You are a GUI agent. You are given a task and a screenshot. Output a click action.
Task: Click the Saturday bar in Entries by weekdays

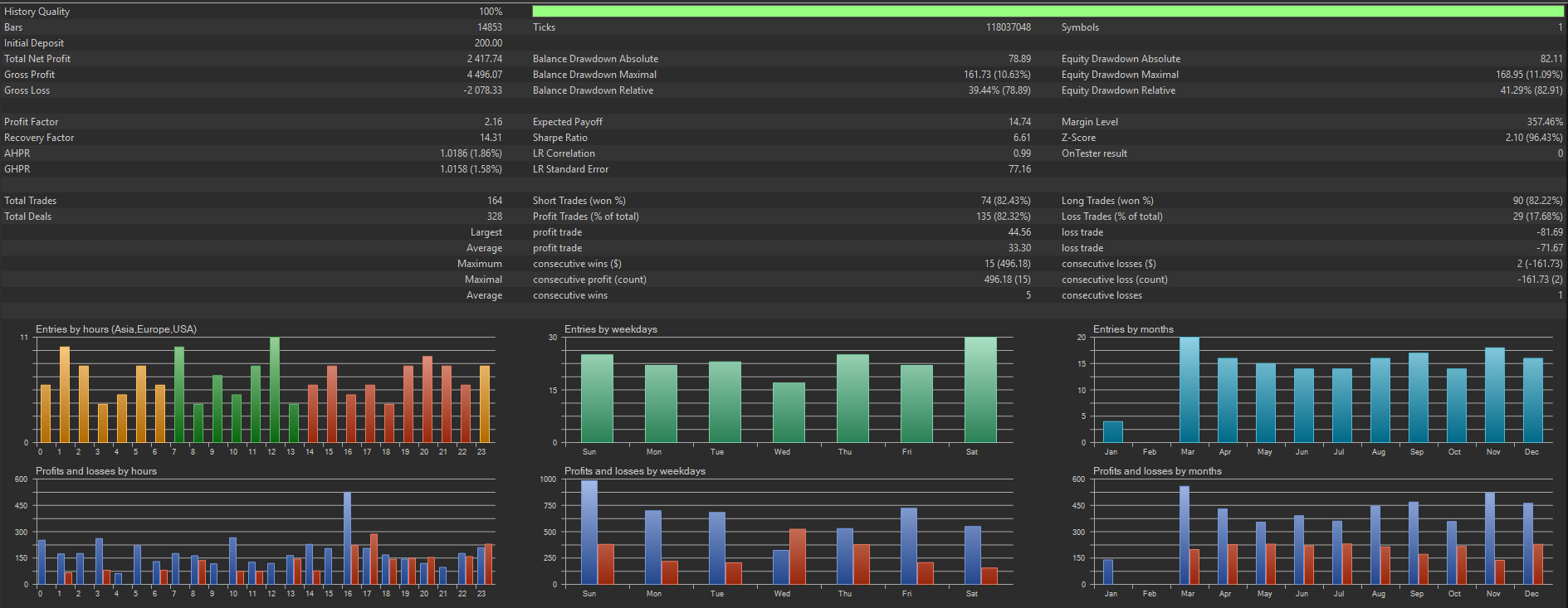point(980,390)
